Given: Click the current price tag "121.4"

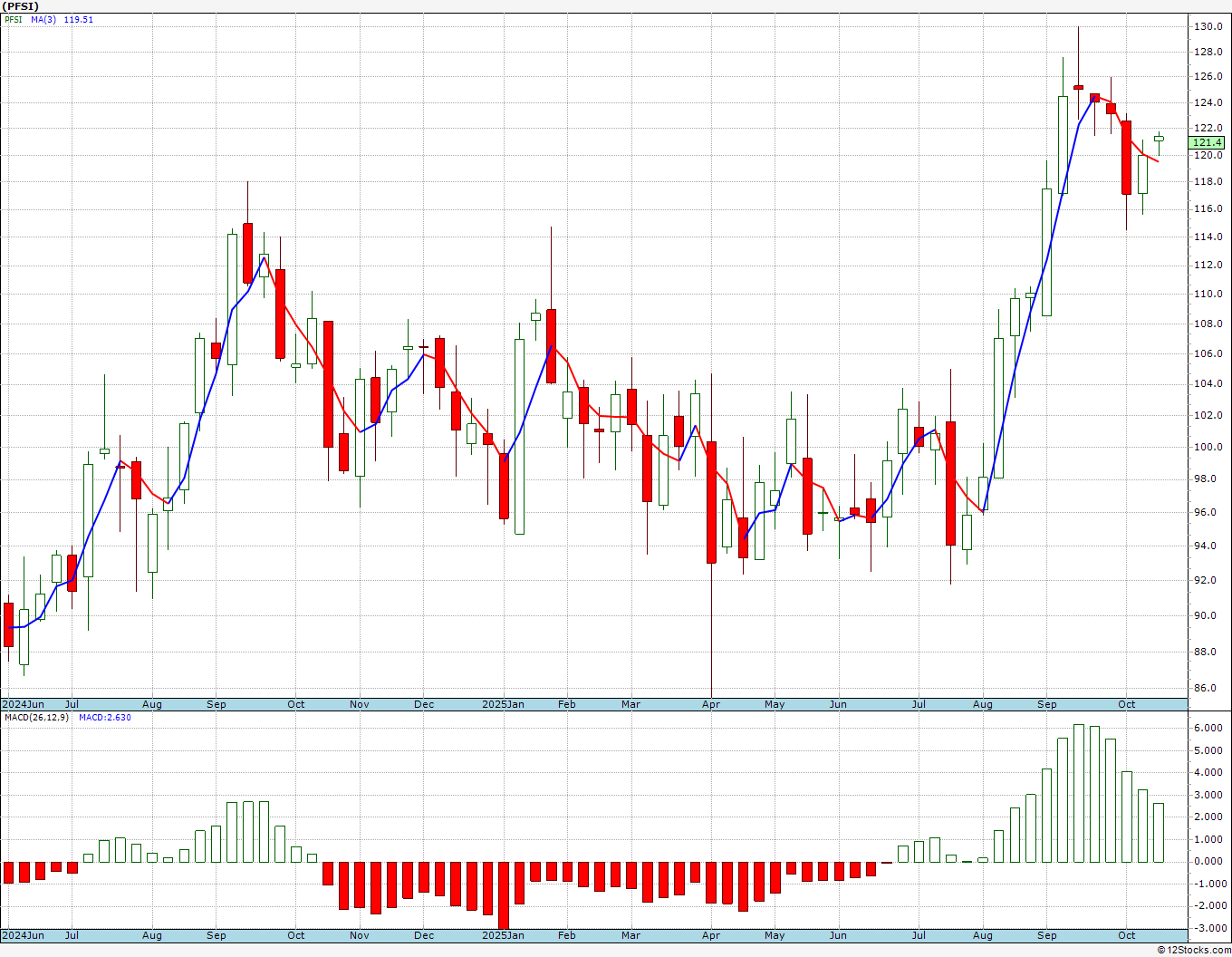Looking at the screenshot, I should point(1208,142).
